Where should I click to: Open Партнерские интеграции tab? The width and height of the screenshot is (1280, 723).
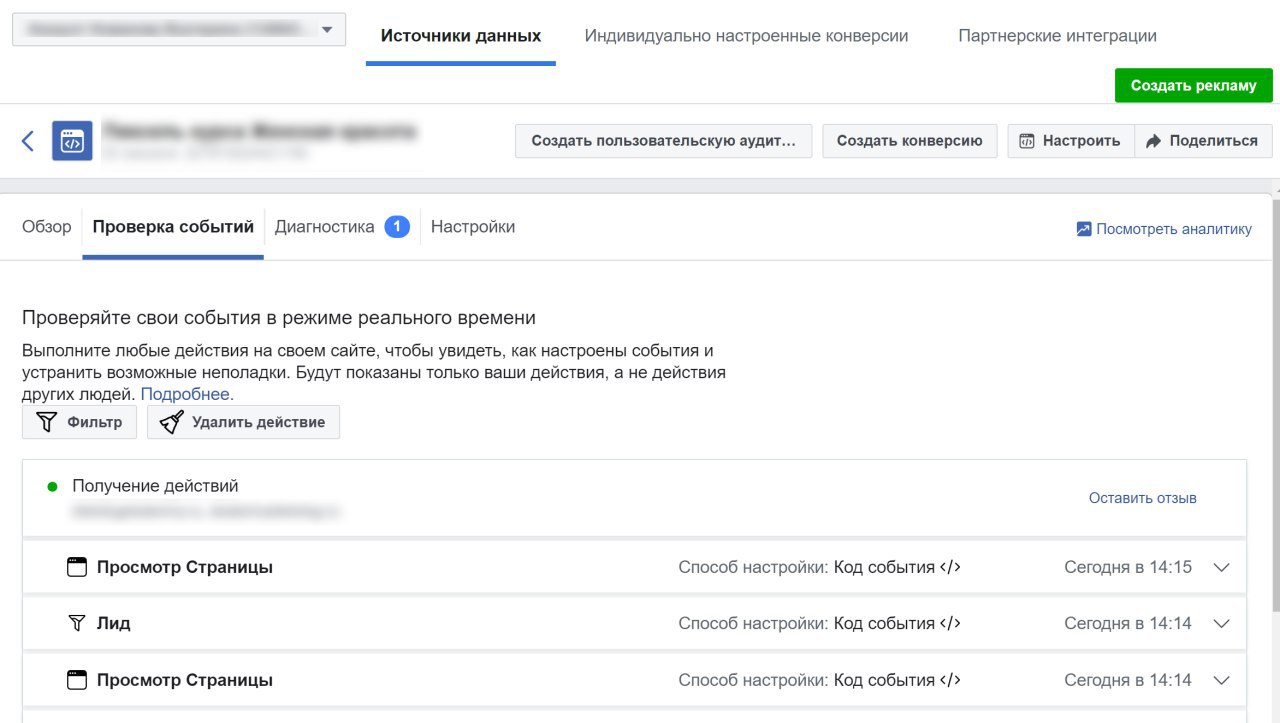click(x=1057, y=36)
